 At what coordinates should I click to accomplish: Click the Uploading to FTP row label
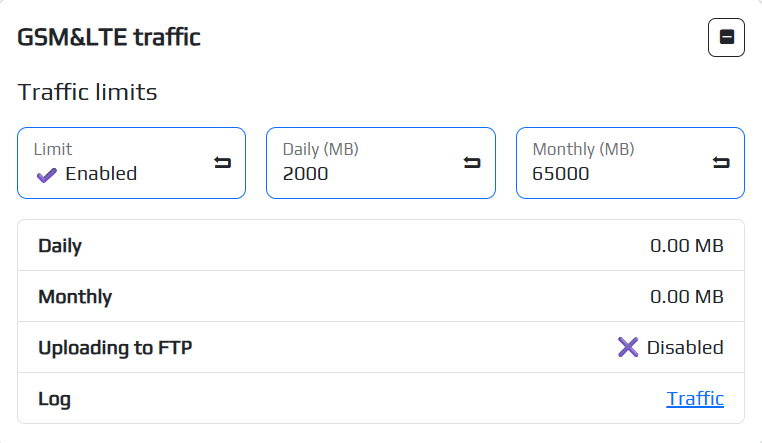[115, 347]
